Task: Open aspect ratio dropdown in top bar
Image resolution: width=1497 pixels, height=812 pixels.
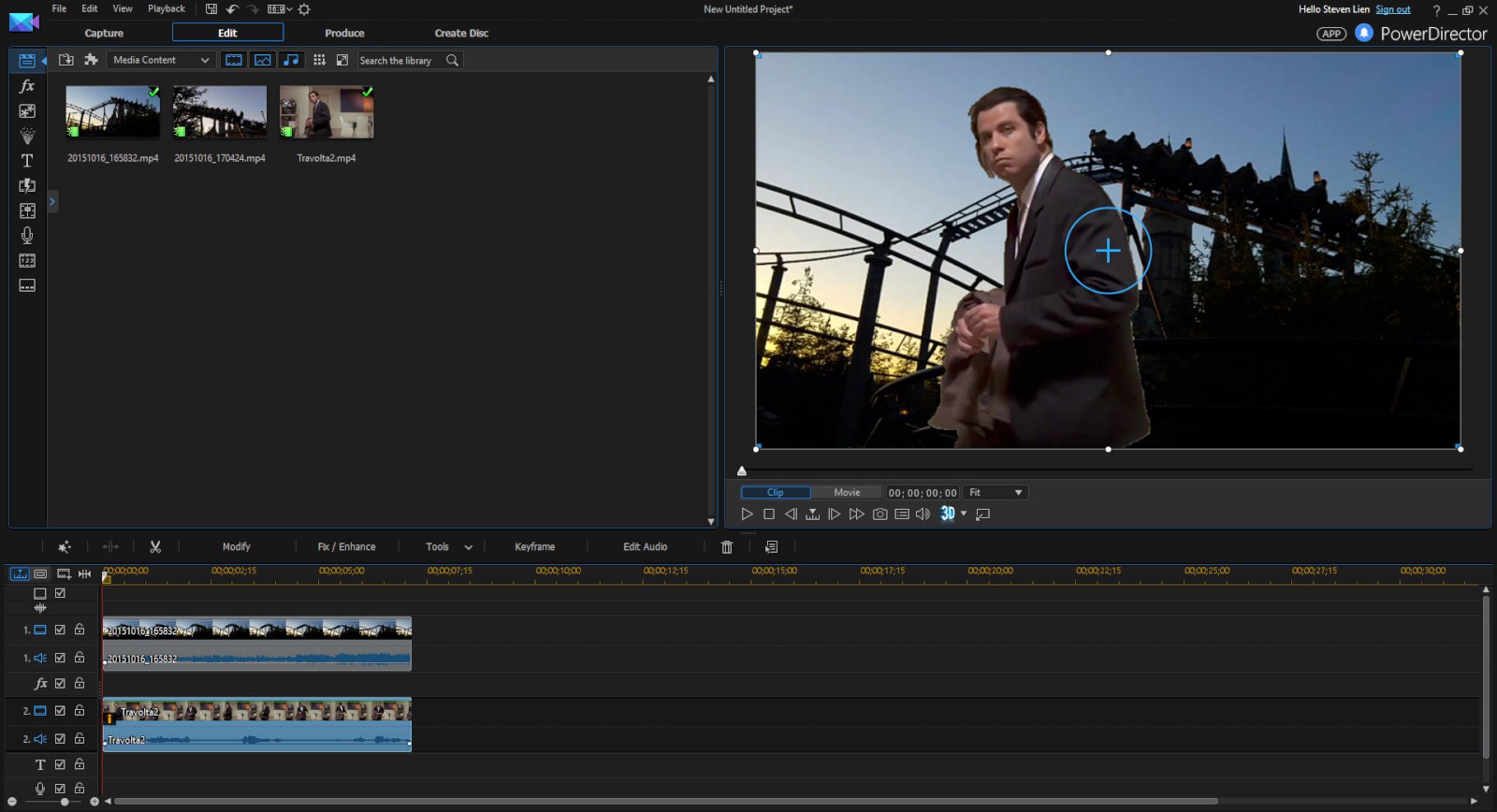Action: [280, 9]
